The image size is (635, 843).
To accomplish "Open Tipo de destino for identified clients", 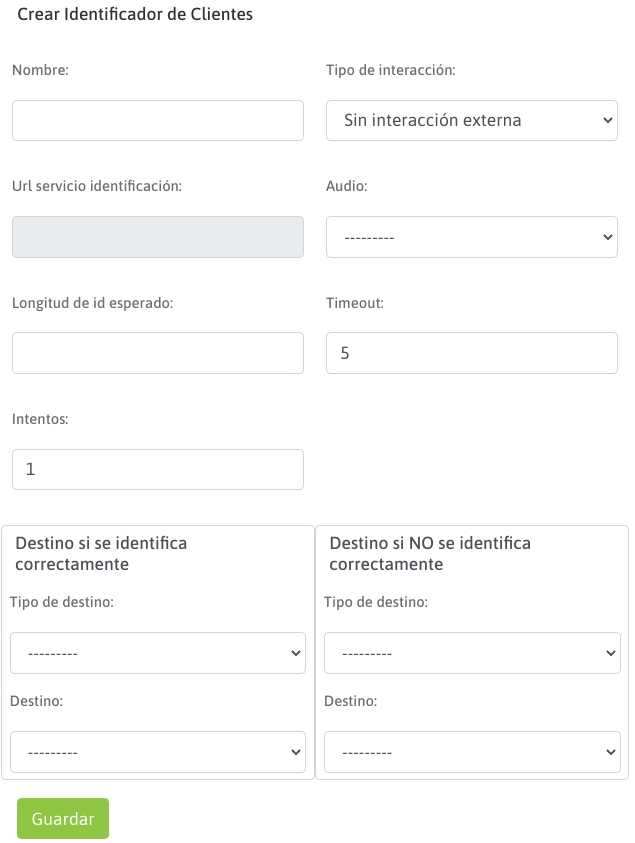I will tap(157, 653).
